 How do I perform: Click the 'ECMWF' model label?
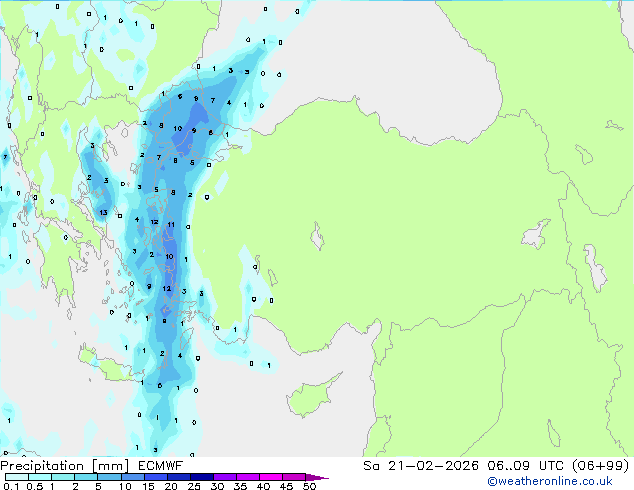click(x=161, y=466)
